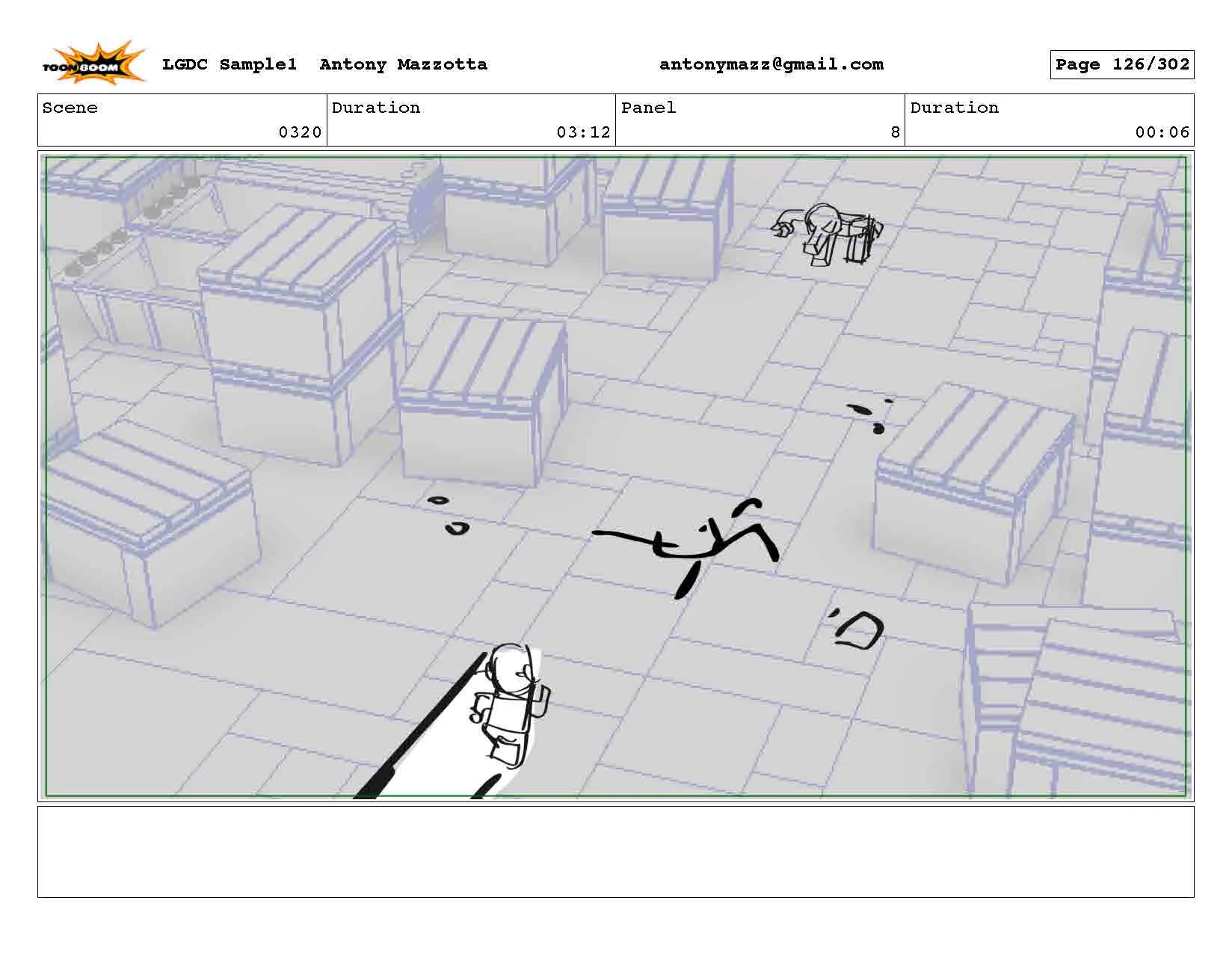Screen dimensions: 1232x954
Task: Click the antonymazz@gmail.com email address
Action: point(771,65)
